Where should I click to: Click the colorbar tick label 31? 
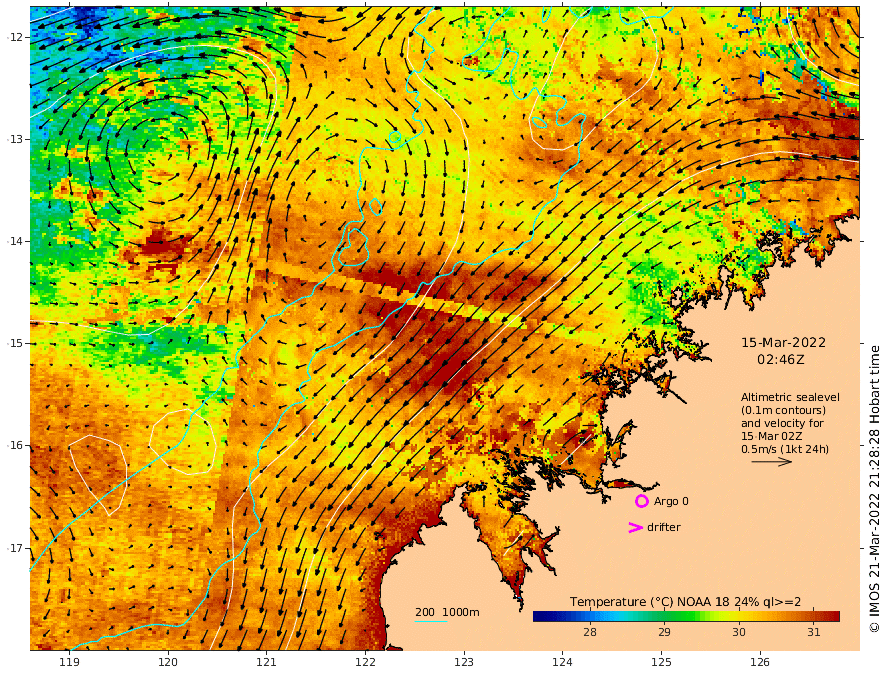(x=814, y=632)
